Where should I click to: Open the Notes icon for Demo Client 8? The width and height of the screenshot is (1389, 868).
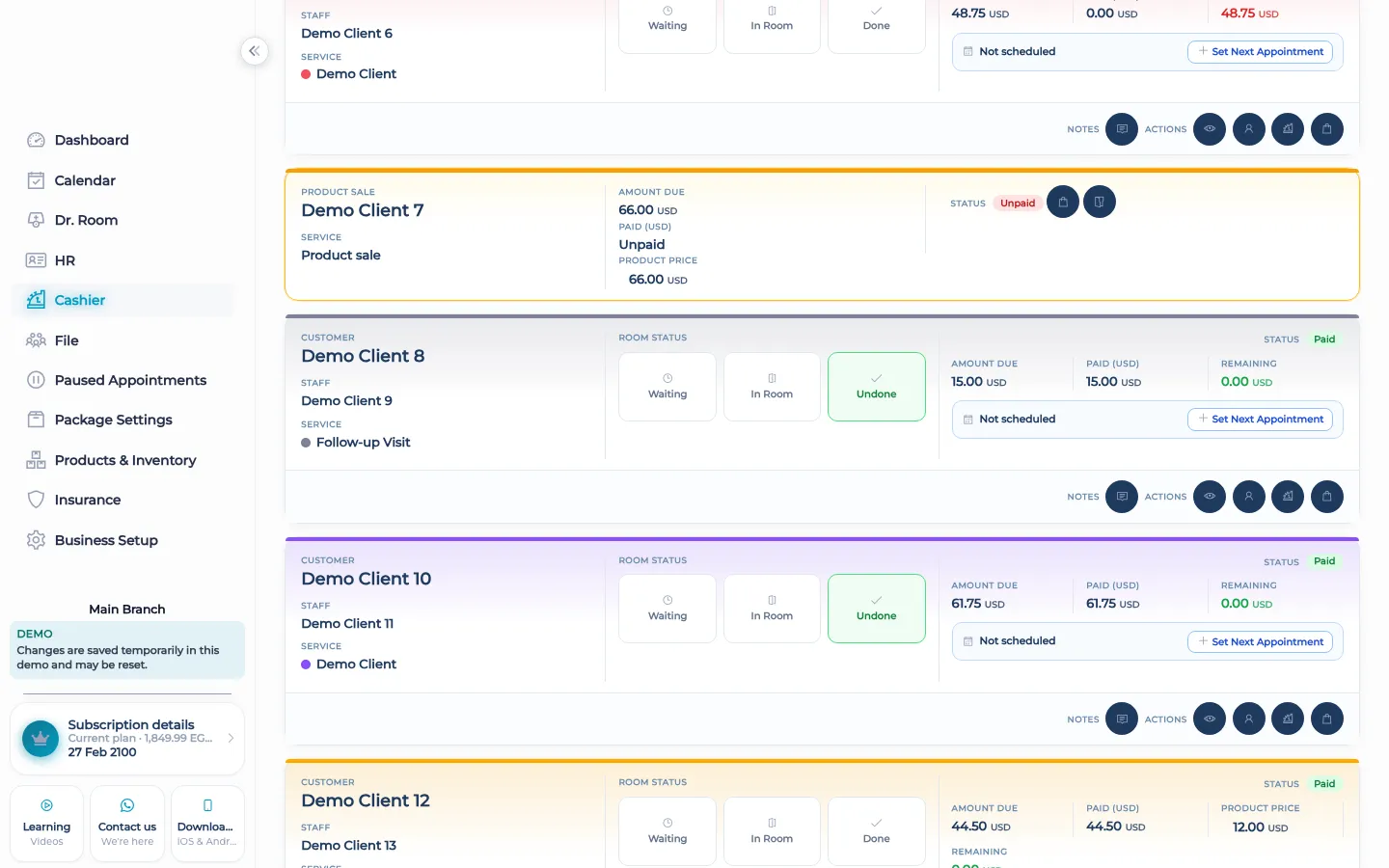1121,497
